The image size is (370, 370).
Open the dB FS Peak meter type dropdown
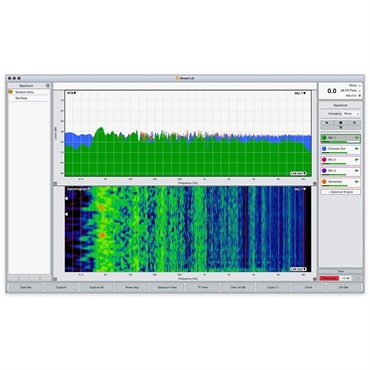coord(350,91)
